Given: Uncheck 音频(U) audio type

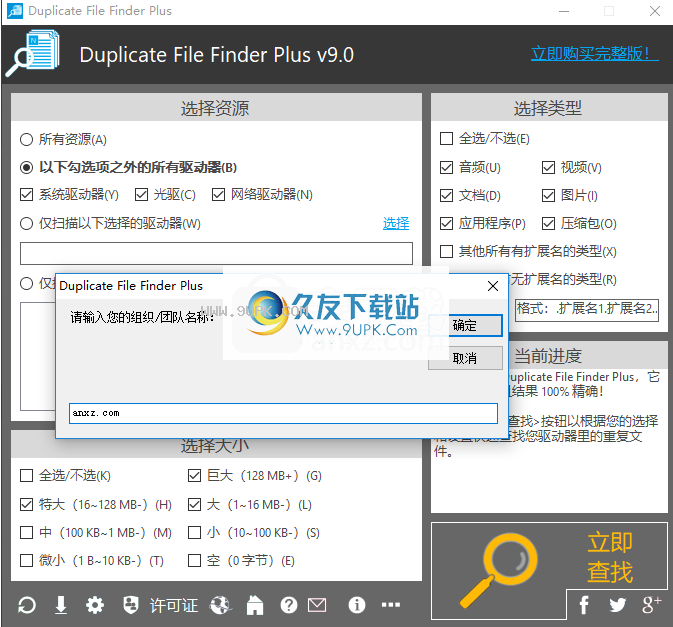Looking at the screenshot, I should 446,167.
